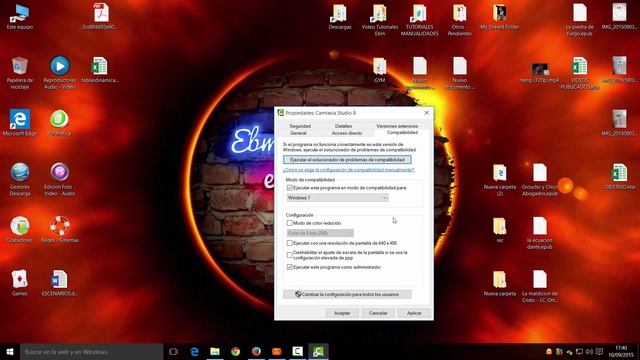
Task: Switch to the Seguridad tab
Action: [300, 126]
